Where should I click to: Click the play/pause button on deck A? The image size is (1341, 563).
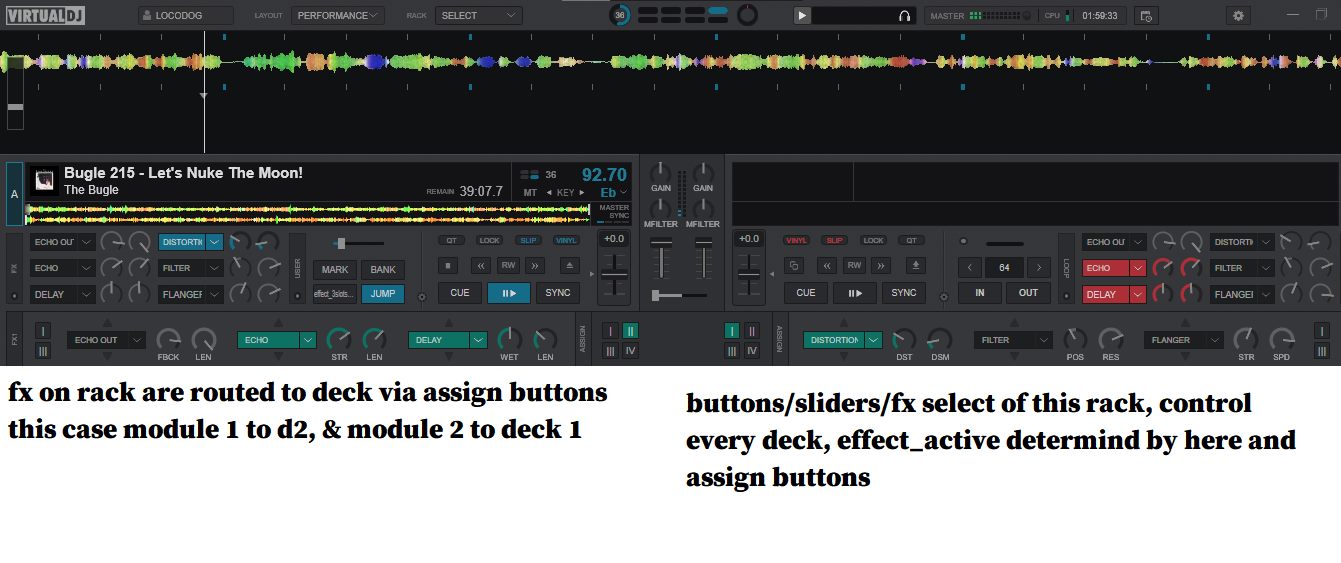509,293
